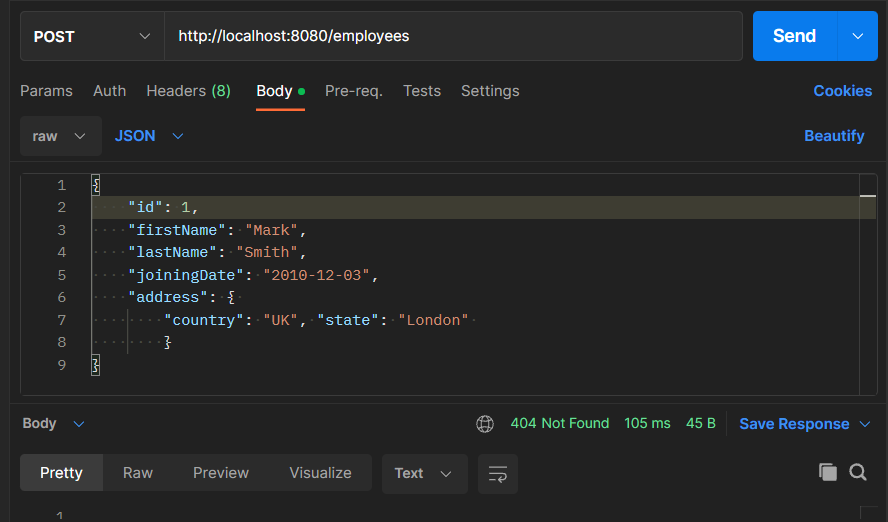Click the "Mark" value on line 3
This screenshot has height=522, width=888.
pyautogui.click(x=271, y=230)
